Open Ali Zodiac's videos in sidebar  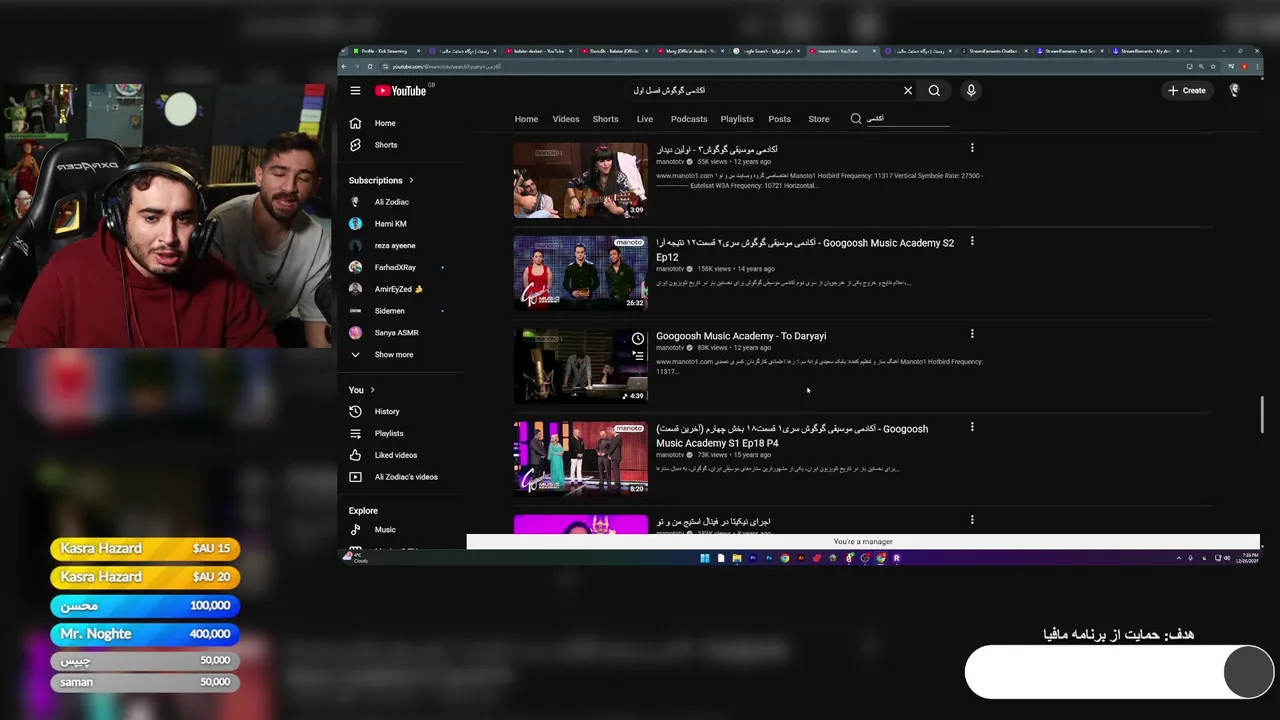click(405, 477)
